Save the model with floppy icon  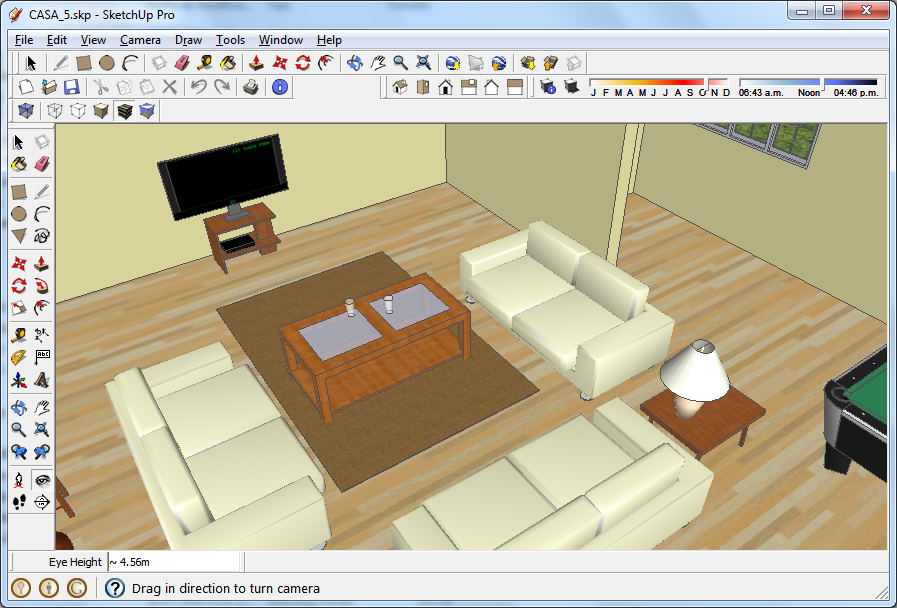pos(72,87)
